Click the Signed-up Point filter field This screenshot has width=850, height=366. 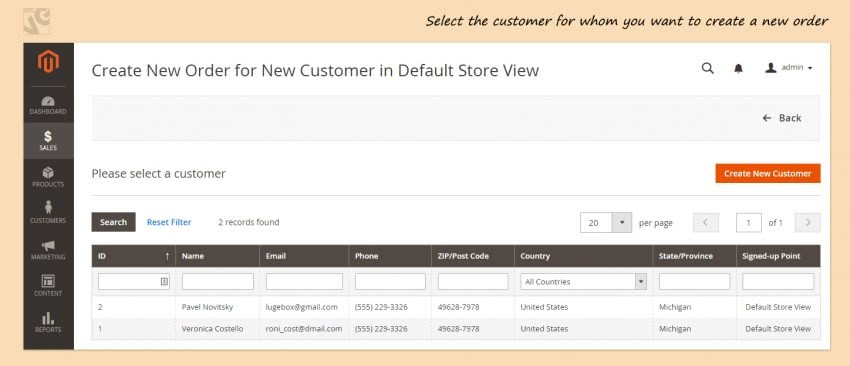[x=778, y=281]
